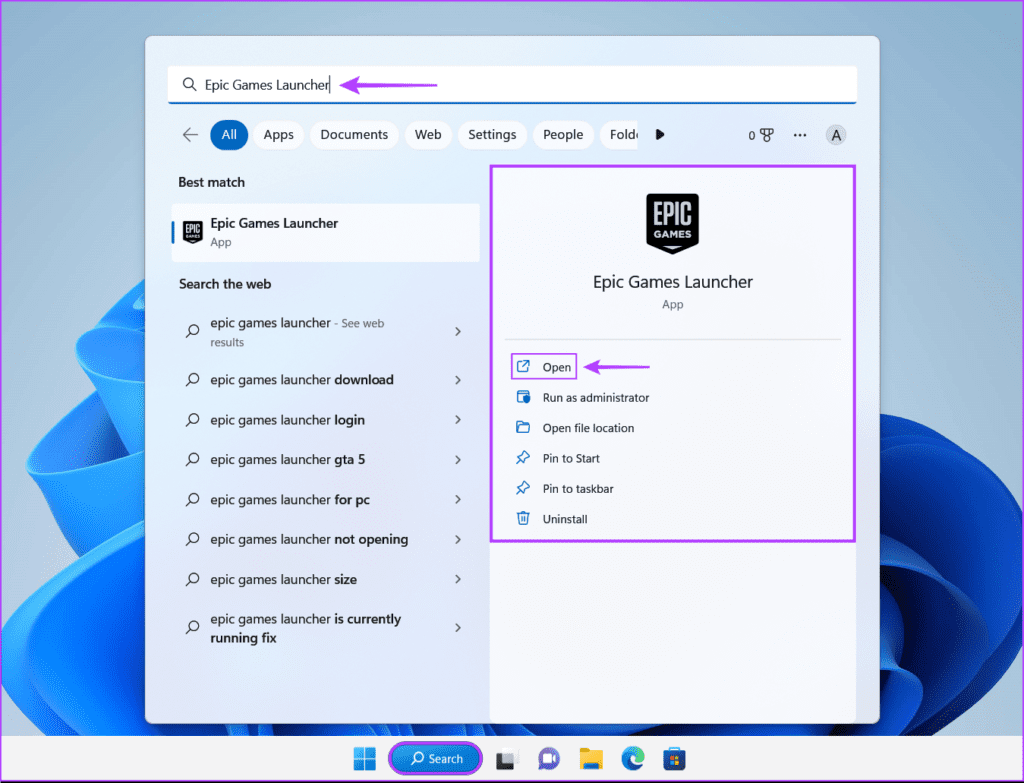Click the Open file location folder icon
Image resolution: width=1024 pixels, height=783 pixels.
click(x=523, y=427)
